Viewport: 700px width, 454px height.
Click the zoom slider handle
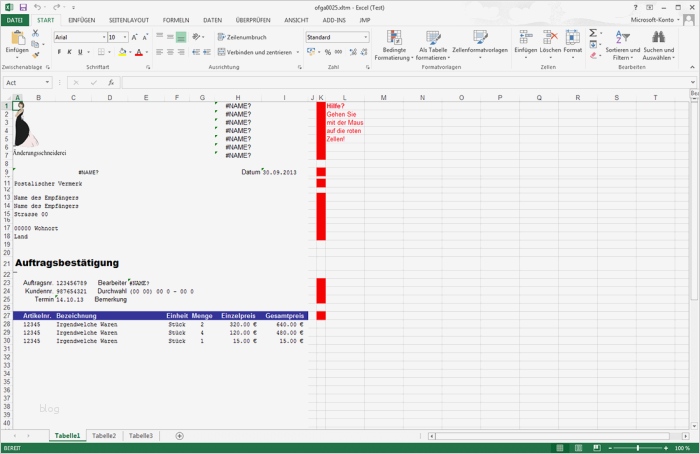tap(638, 448)
